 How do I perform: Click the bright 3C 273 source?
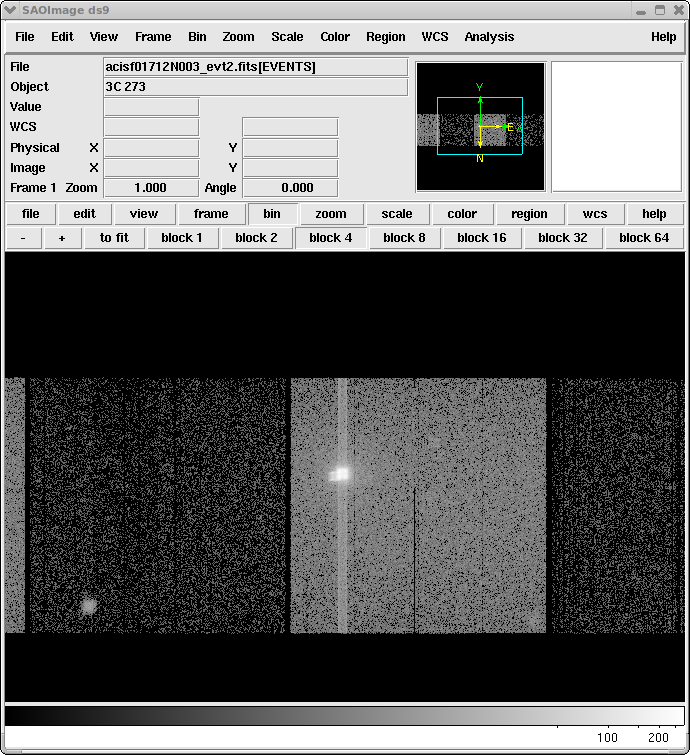point(340,474)
